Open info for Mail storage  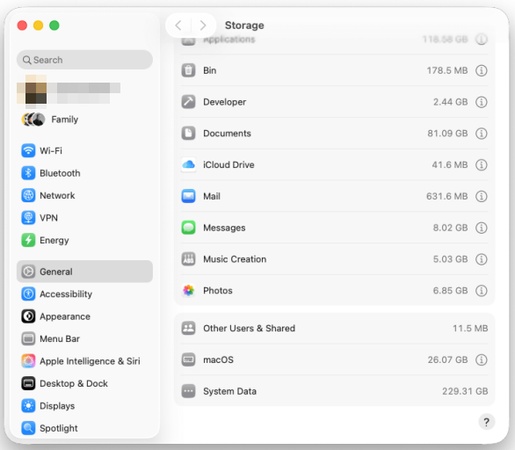pos(481,196)
